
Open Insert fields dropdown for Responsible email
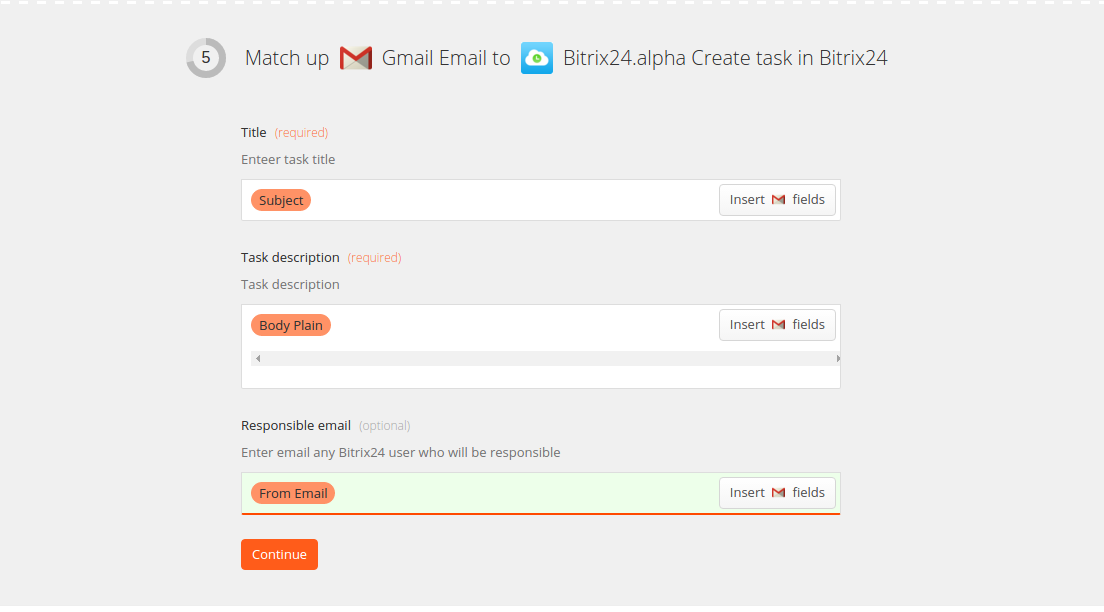777,493
